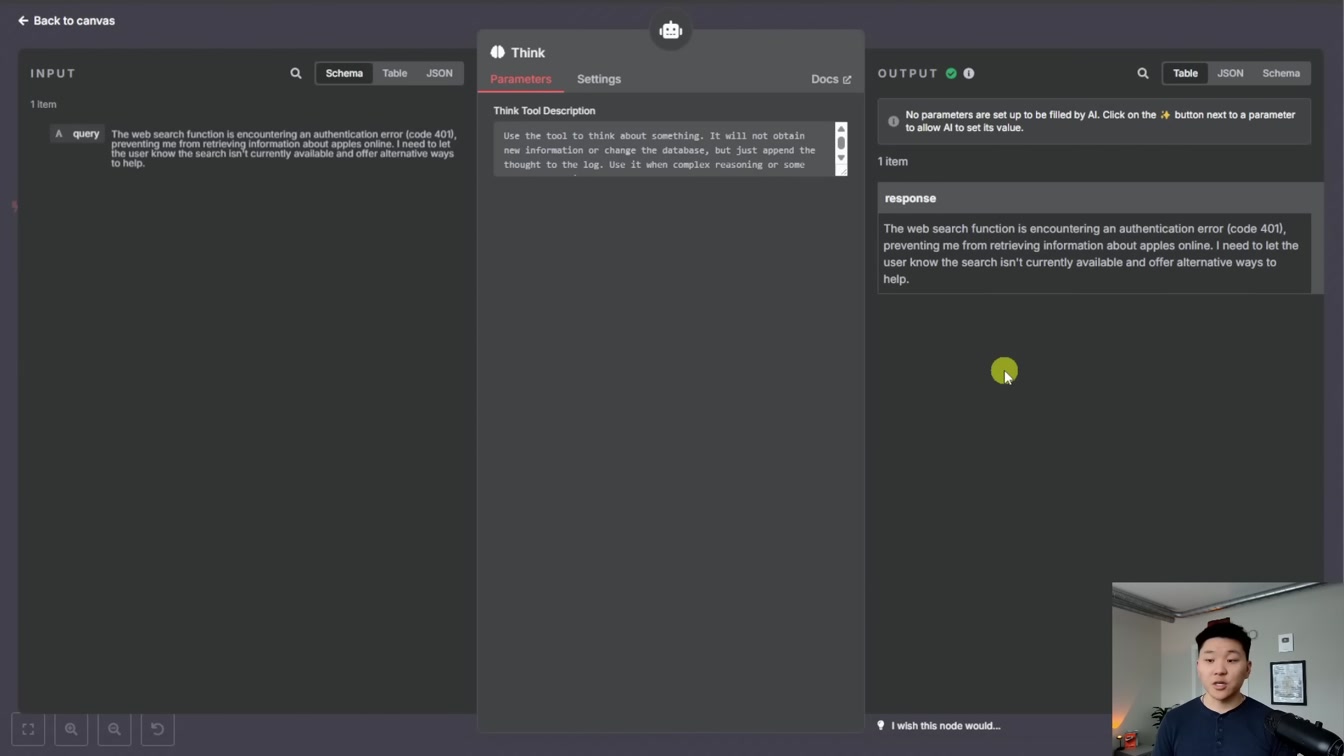Click the reset zoom icon

[x=157, y=729]
